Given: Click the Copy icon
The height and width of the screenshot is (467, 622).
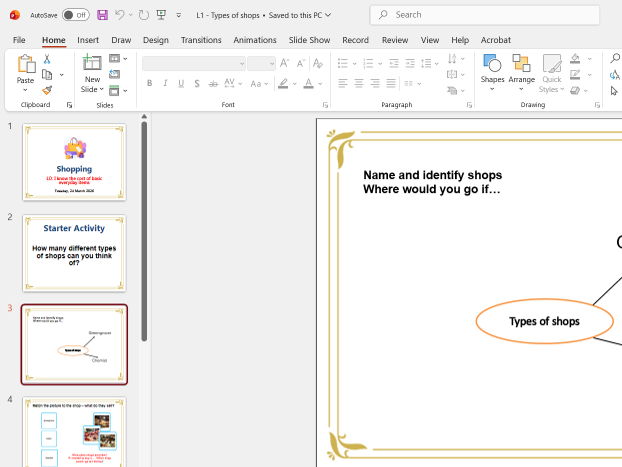Looking at the screenshot, I should tap(47, 75).
